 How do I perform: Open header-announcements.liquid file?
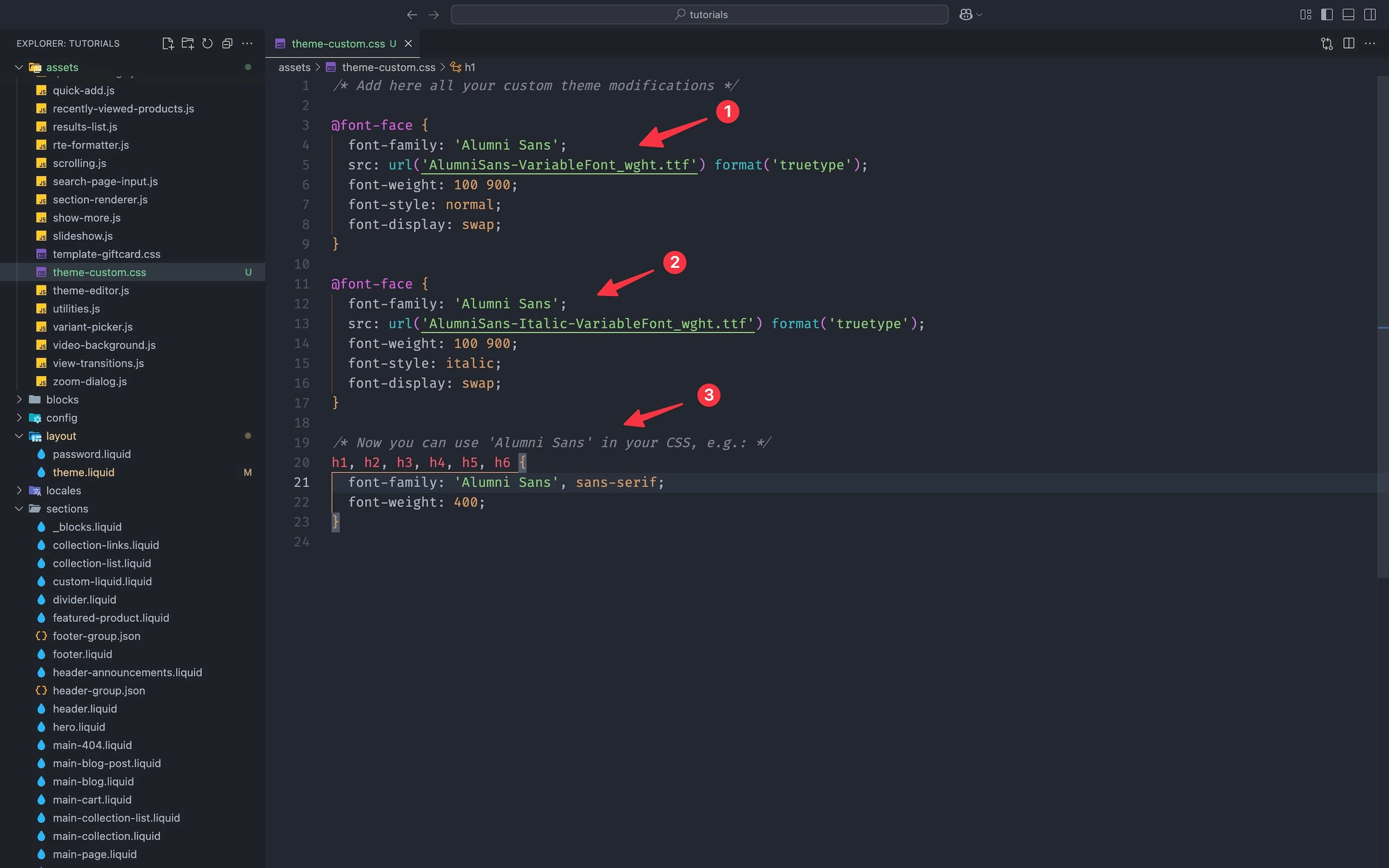click(x=127, y=672)
